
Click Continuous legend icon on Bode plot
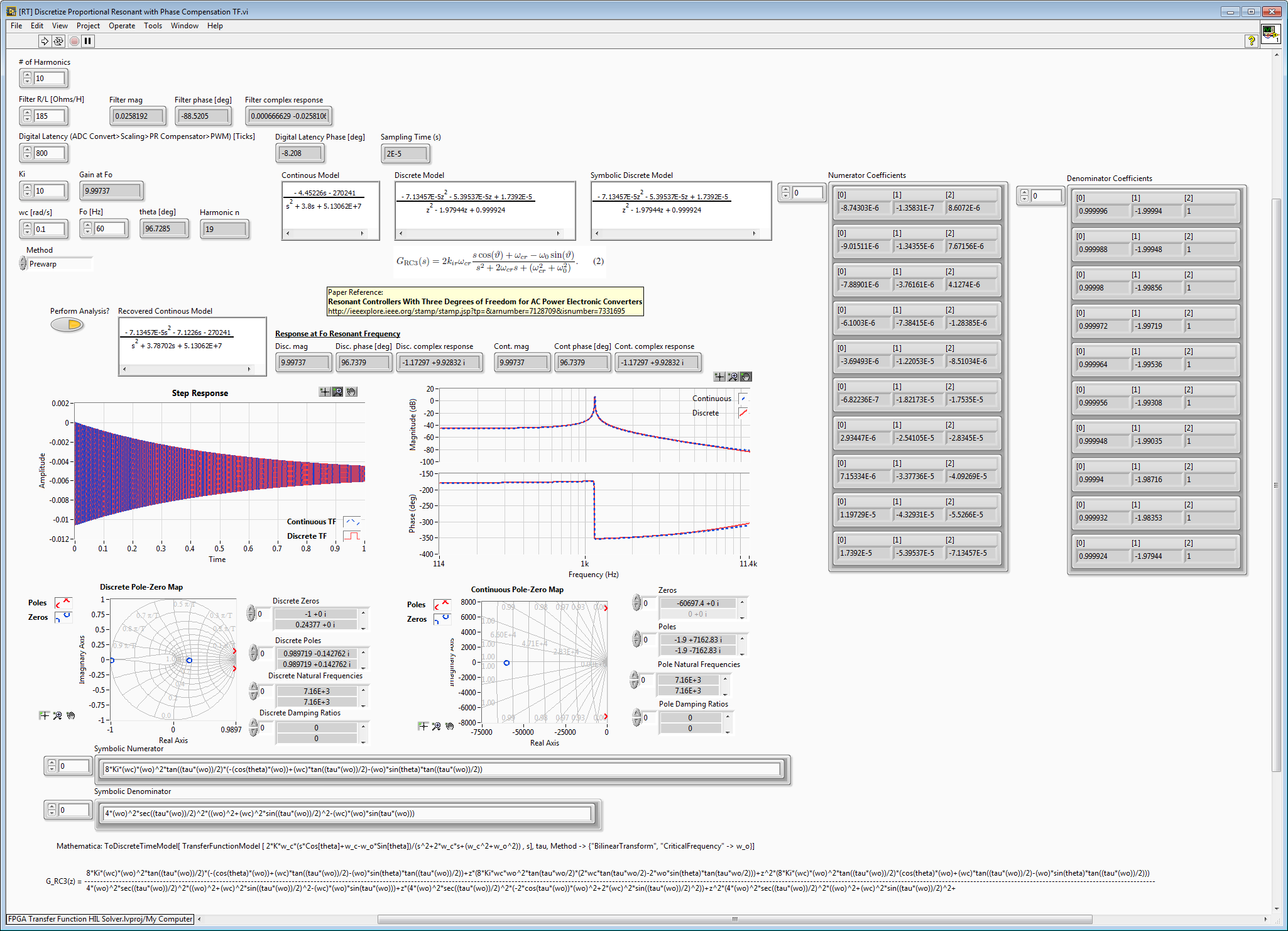(743, 399)
